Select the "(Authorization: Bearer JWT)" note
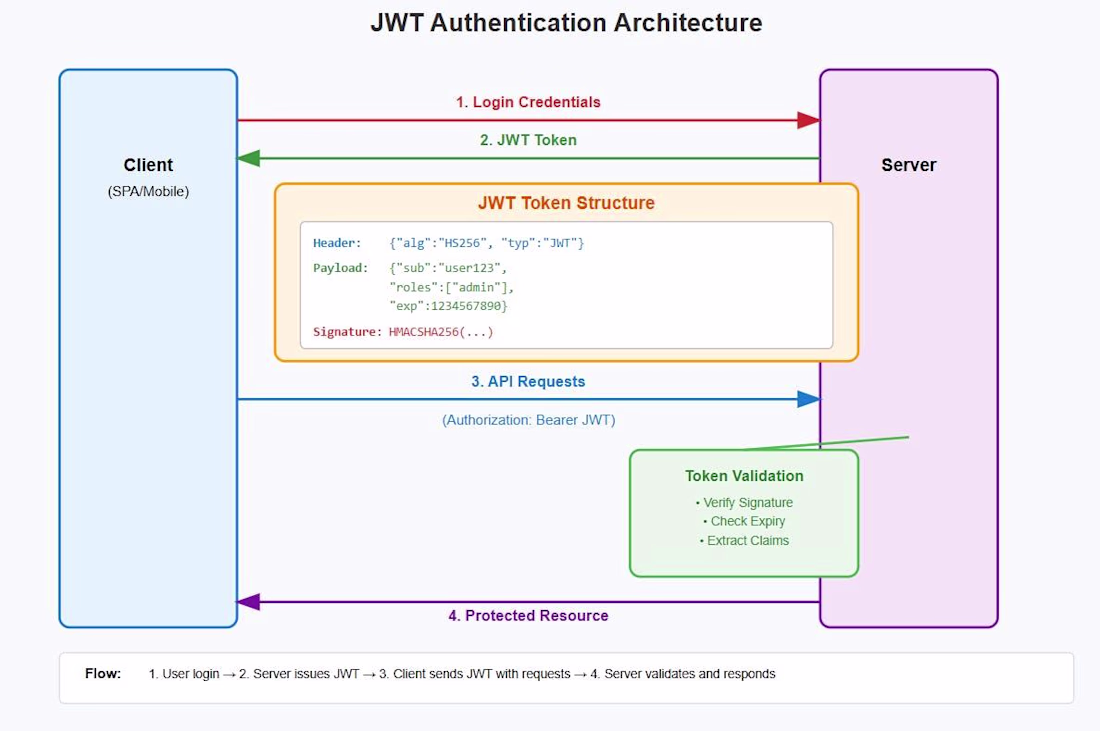Viewport: 1100px width, 731px height. (x=528, y=420)
